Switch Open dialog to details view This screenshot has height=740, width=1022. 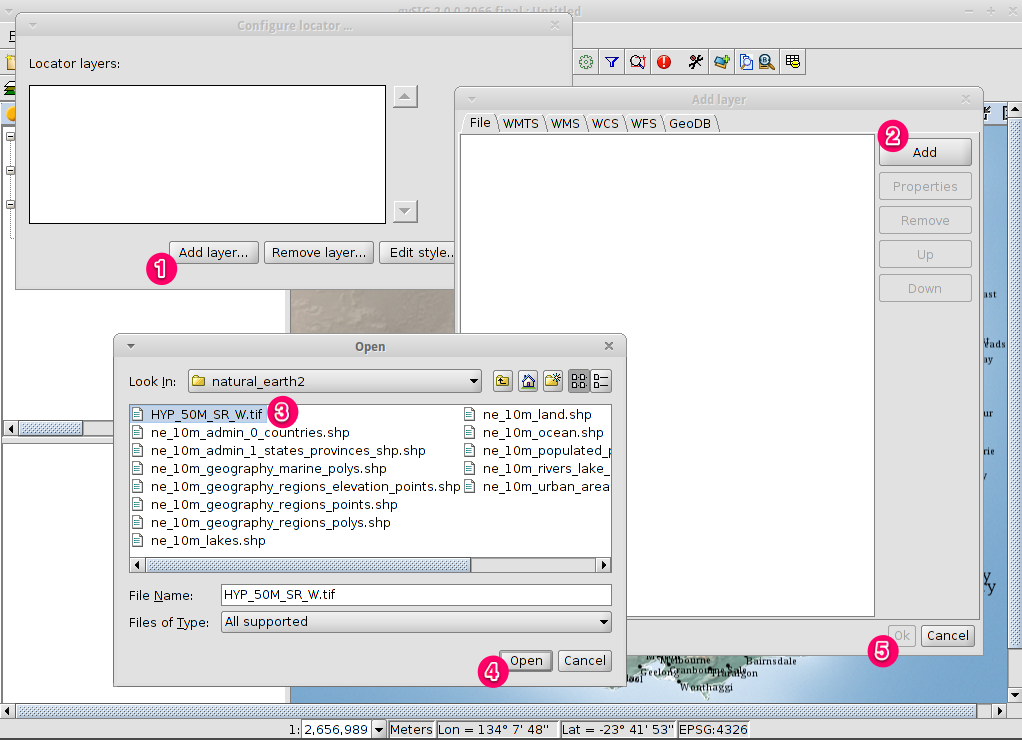601,381
